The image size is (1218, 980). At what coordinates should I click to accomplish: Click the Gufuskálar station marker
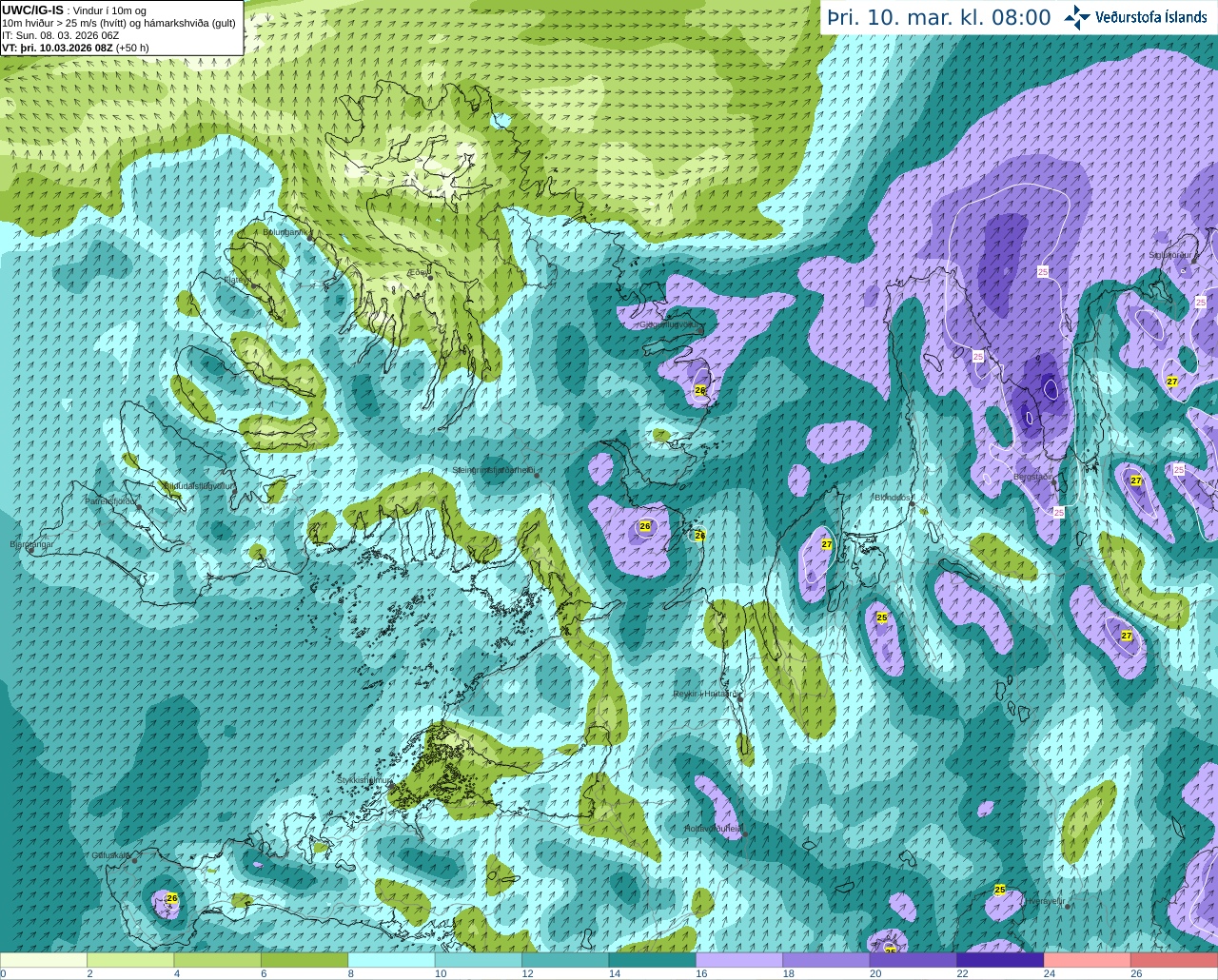(134, 860)
